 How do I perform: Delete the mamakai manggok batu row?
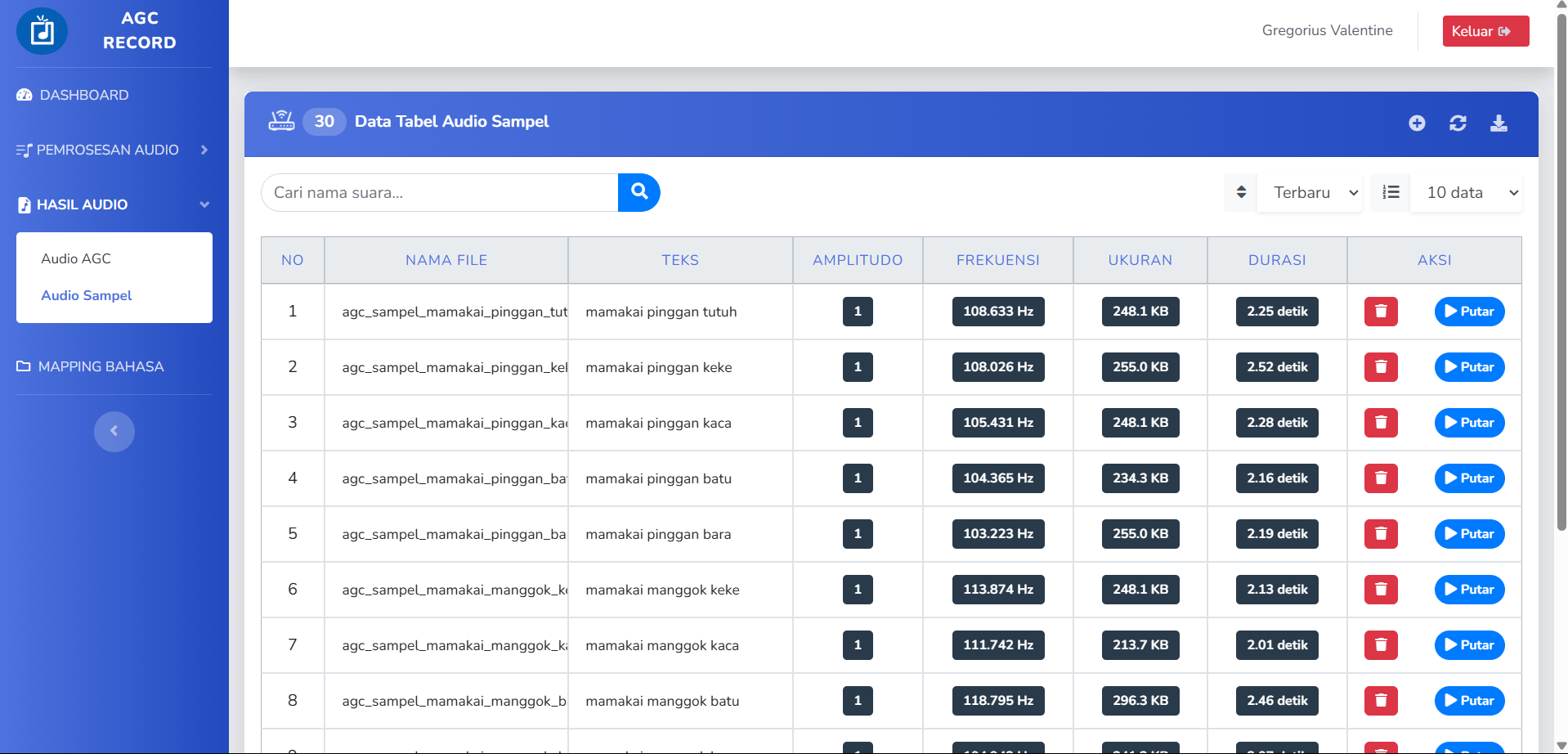tap(1381, 701)
